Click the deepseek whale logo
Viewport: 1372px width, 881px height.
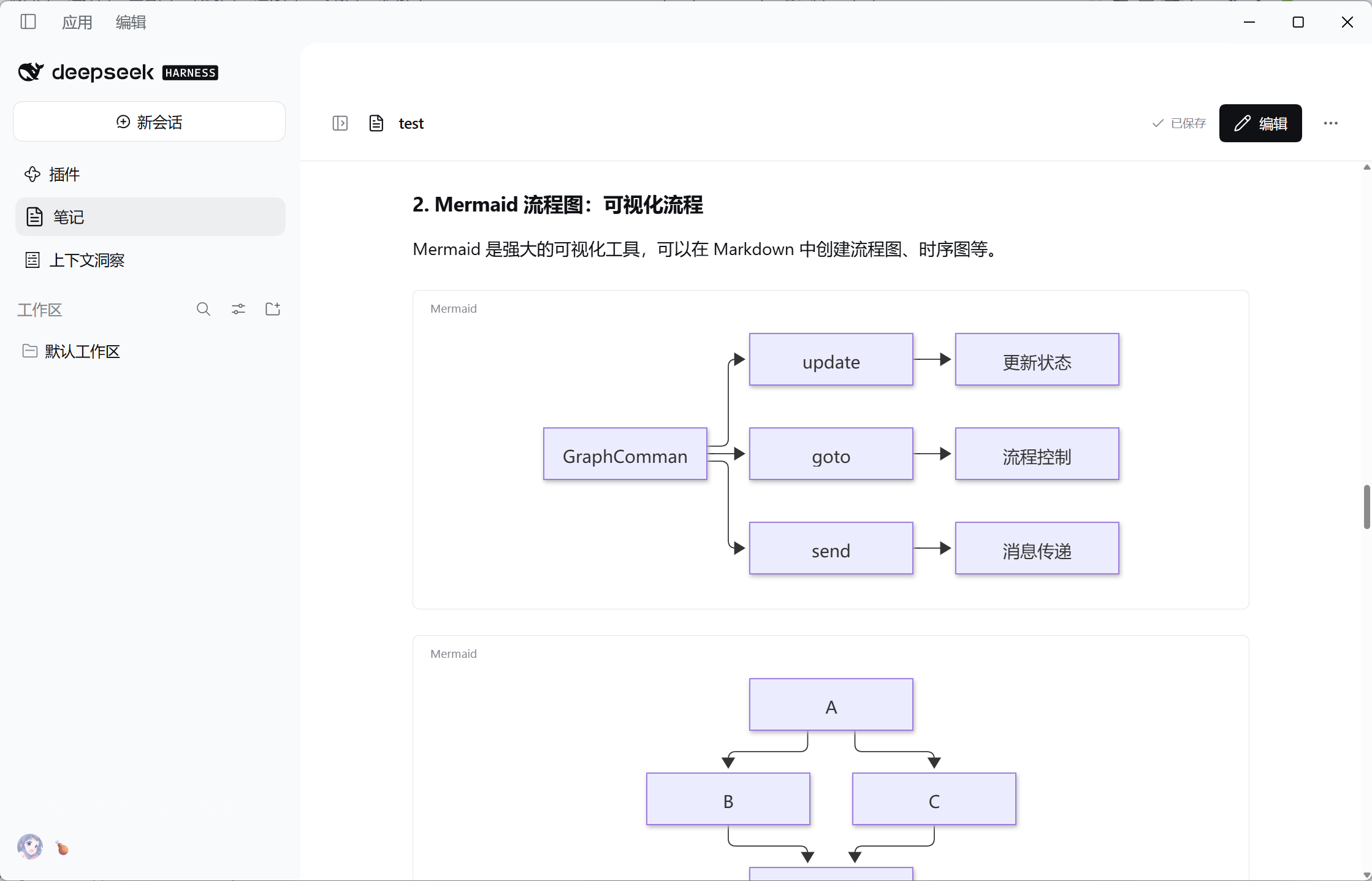(x=31, y=72)
